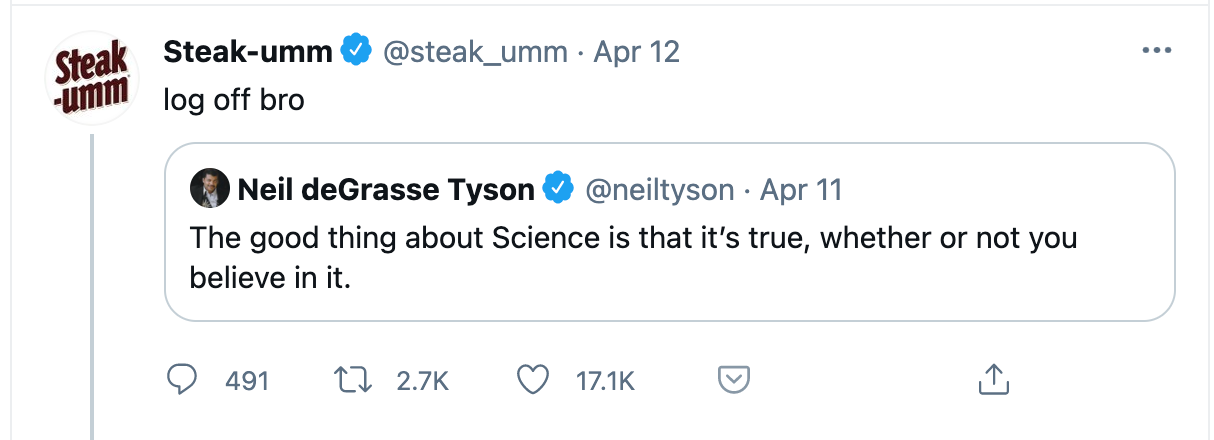Click Neil deGrasse Tyson's verified badge
The width and height of the screenshot is (1214, 440).
click(557, 188)
